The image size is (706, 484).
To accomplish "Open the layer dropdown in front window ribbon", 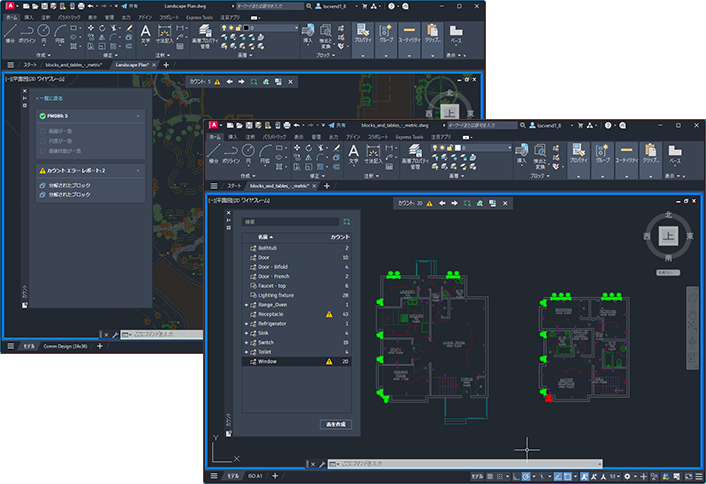I will pos(510,148).
